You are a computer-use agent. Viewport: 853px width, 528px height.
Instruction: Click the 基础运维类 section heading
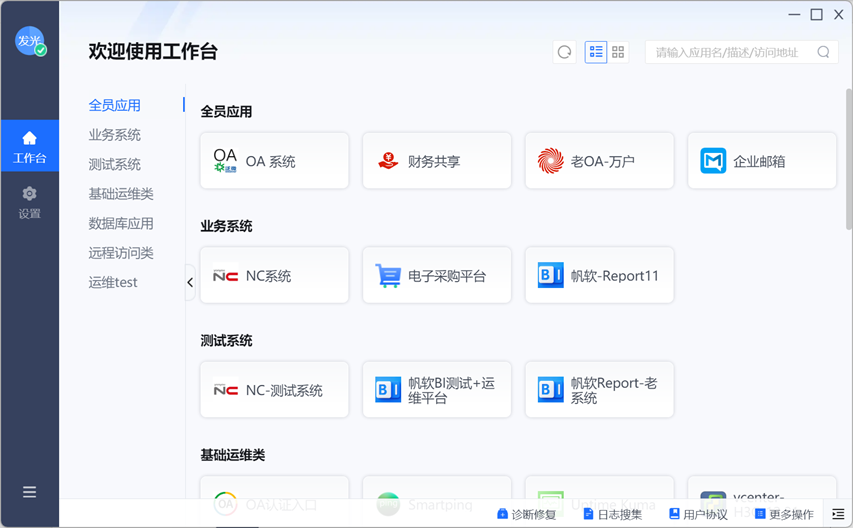(232, 455)
